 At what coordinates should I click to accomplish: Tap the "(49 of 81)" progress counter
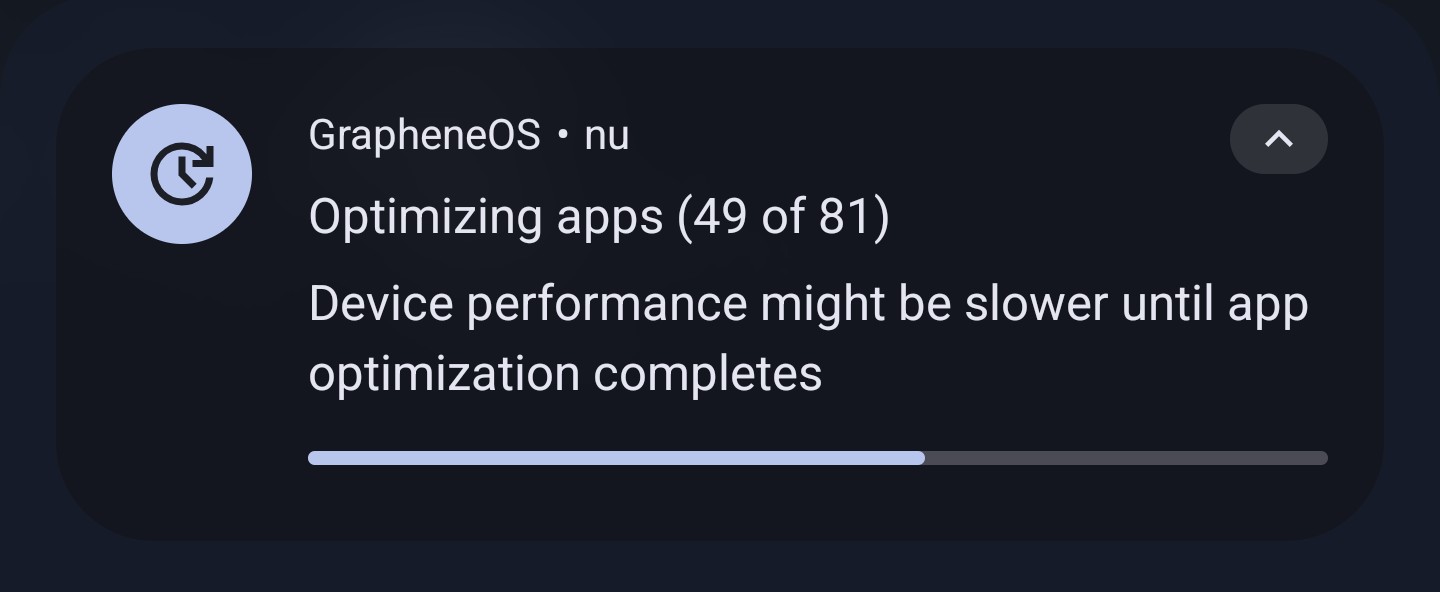click(x=783, y=216)
